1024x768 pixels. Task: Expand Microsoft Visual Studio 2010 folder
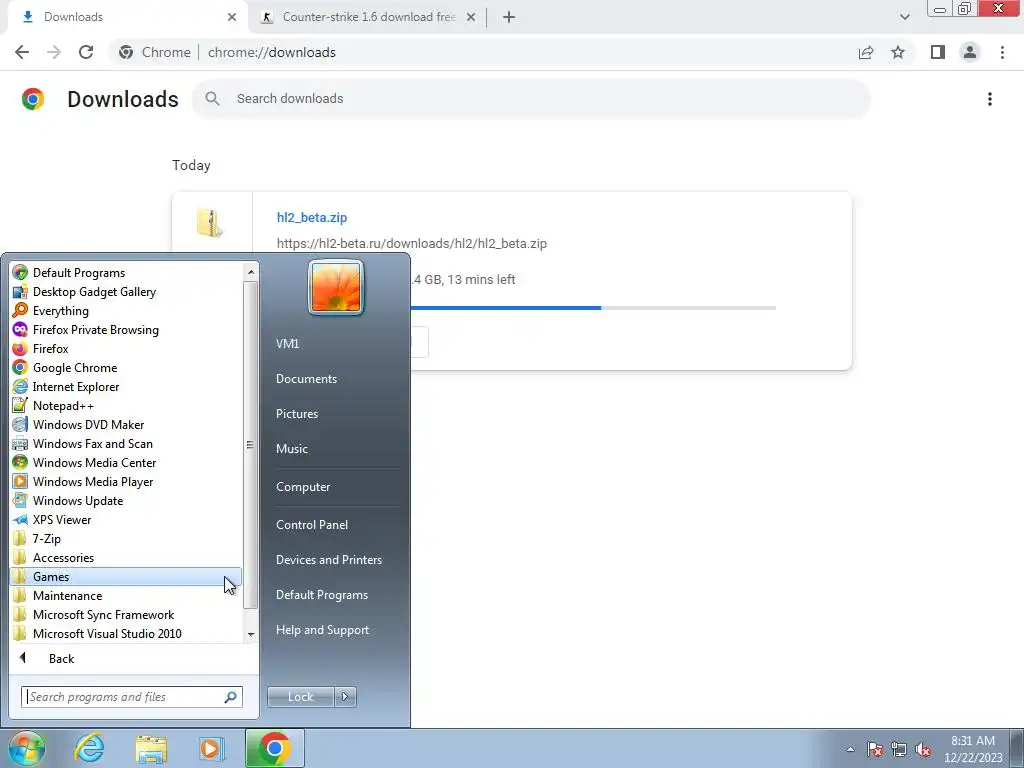(x=107, y=633)
